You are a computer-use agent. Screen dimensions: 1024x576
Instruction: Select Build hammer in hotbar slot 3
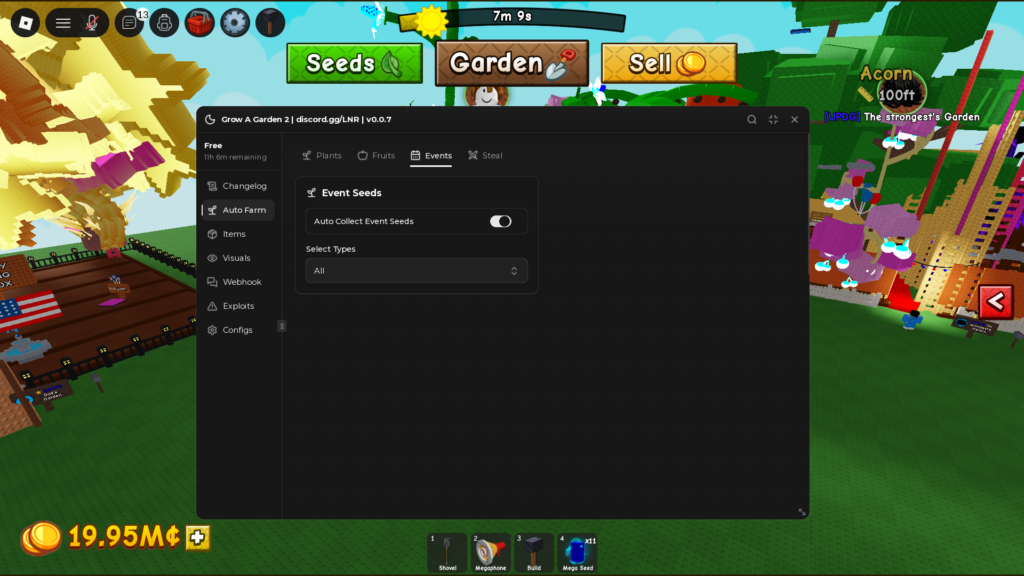coord(534,552)
